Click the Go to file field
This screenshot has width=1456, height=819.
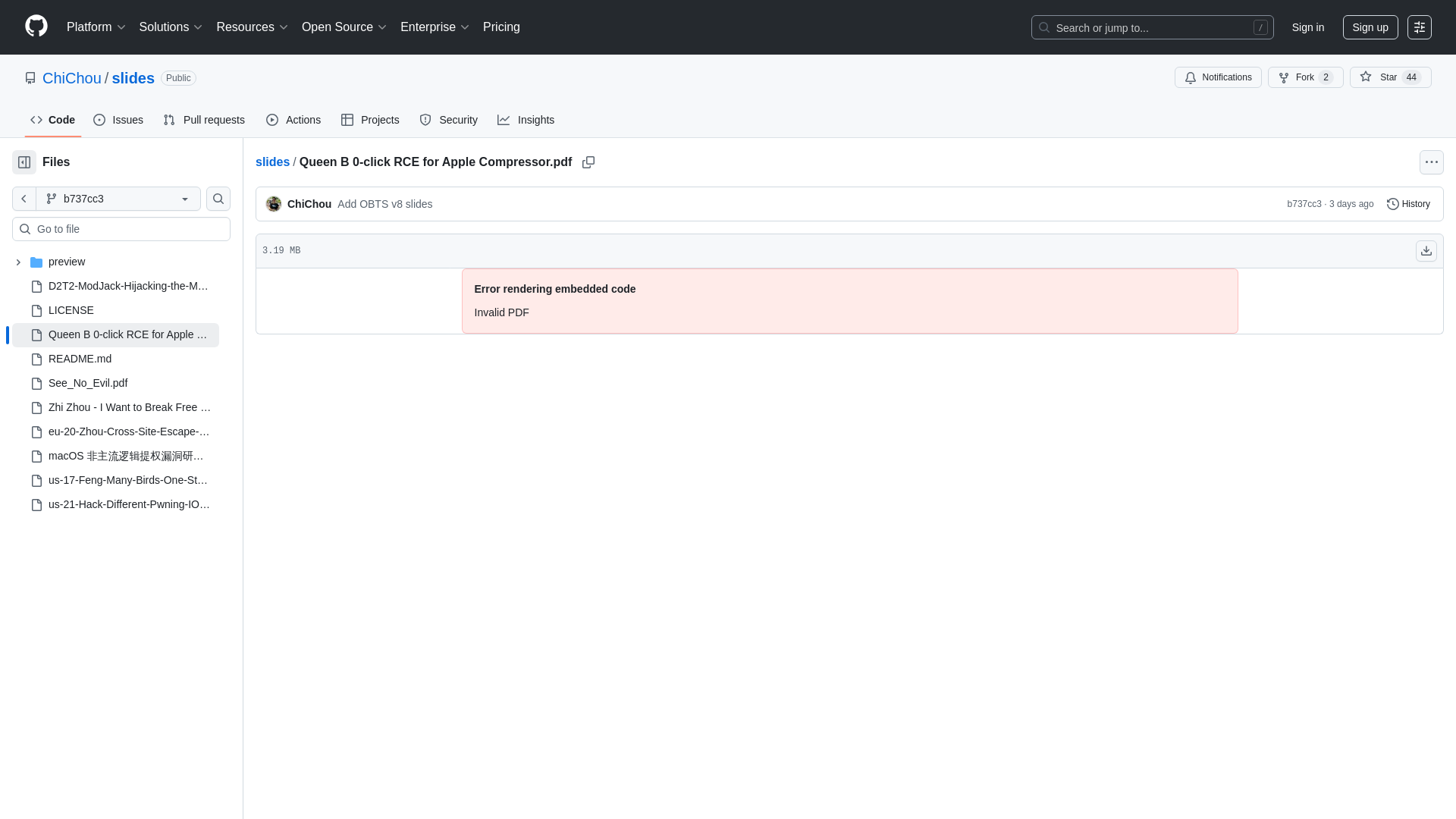121,229
